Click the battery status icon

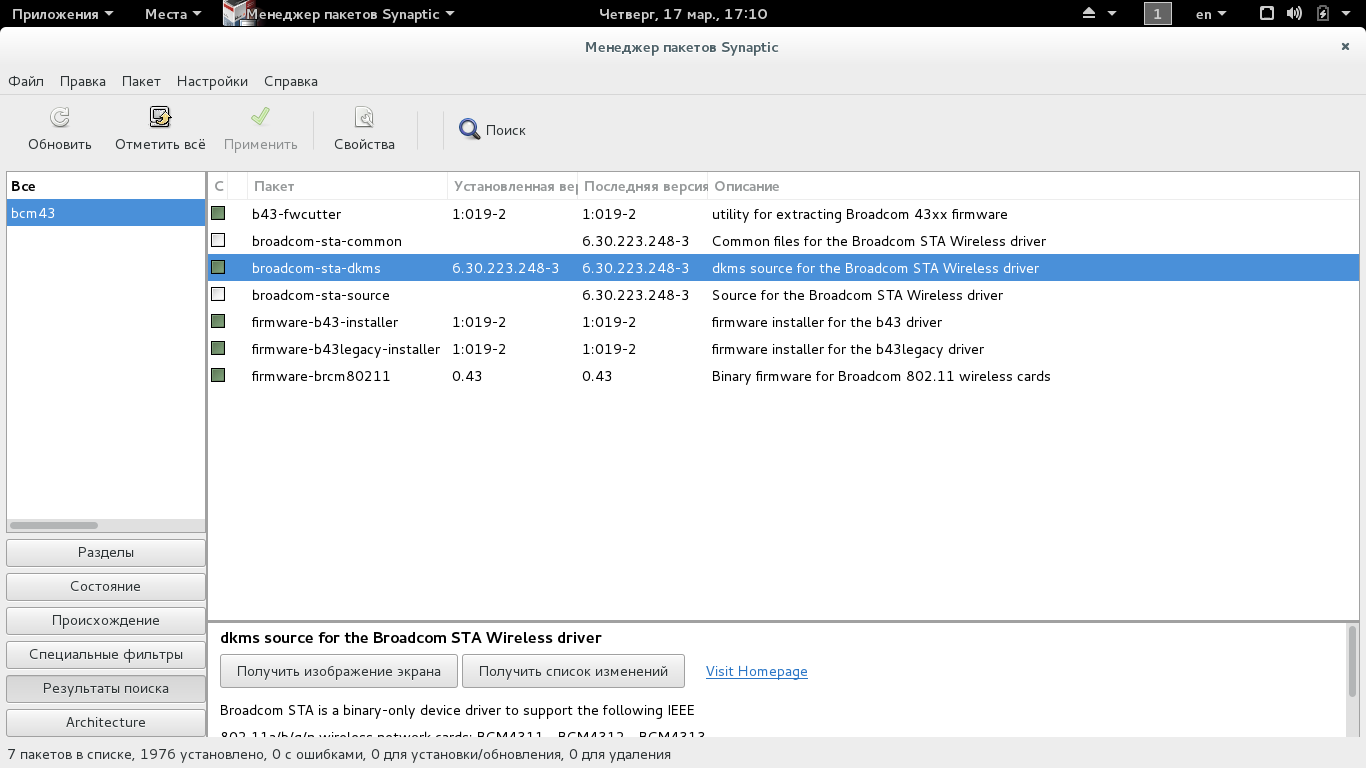[1323, 14]
